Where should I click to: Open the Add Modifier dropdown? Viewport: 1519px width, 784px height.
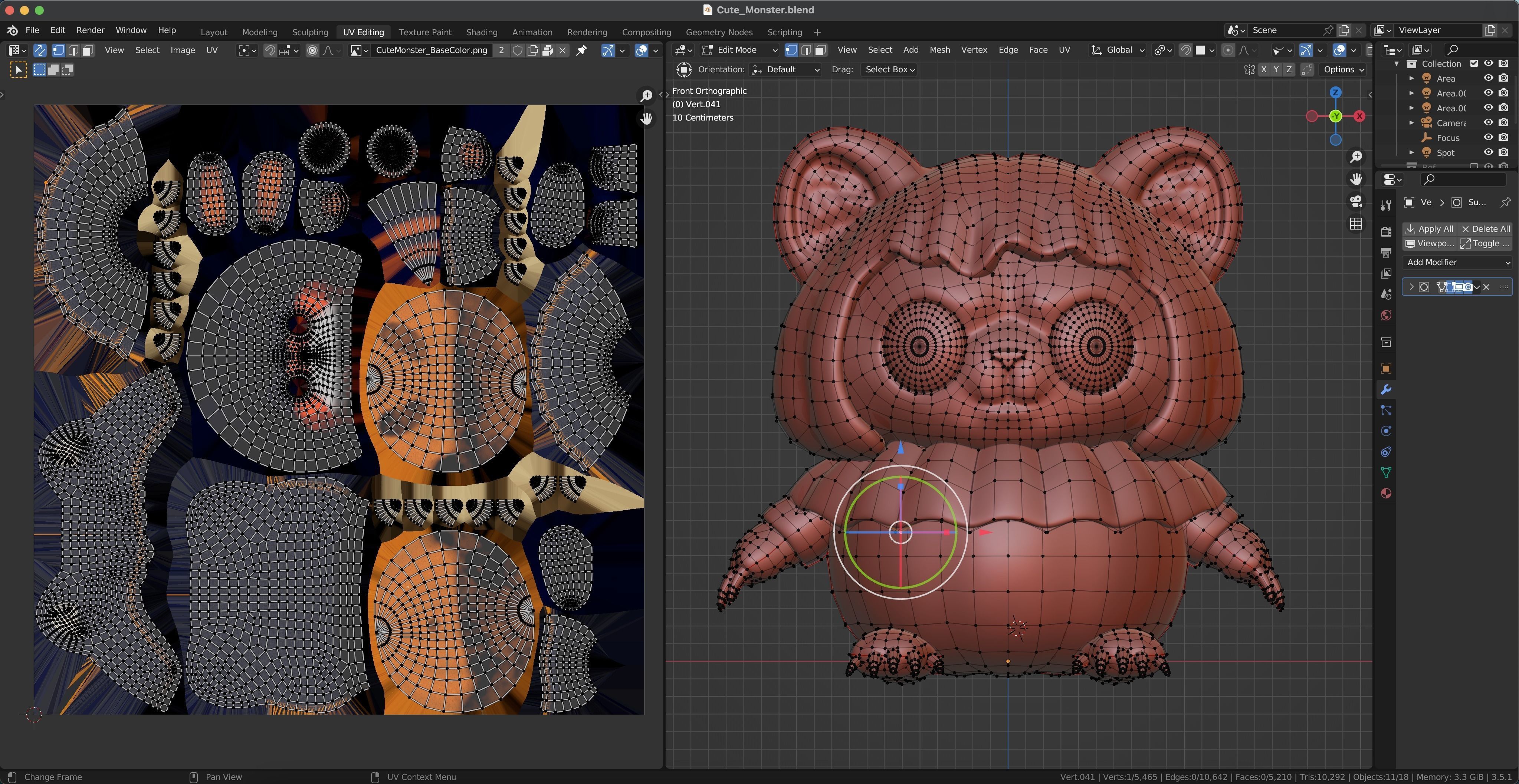click(1457, 262)
